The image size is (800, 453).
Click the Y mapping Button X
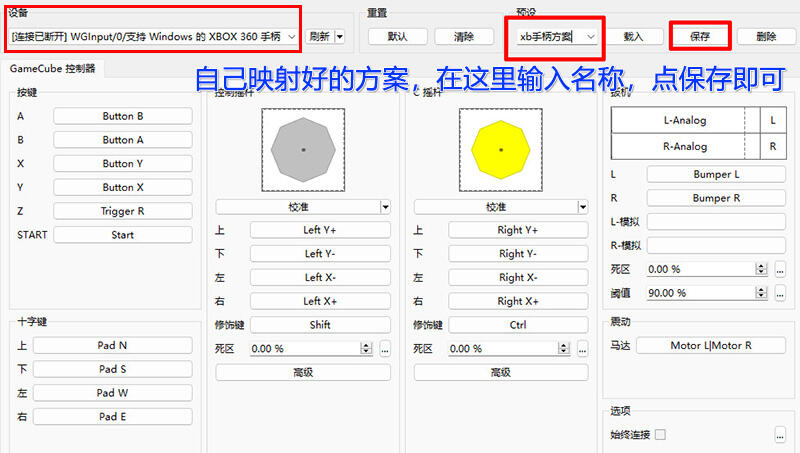point(123,187)
